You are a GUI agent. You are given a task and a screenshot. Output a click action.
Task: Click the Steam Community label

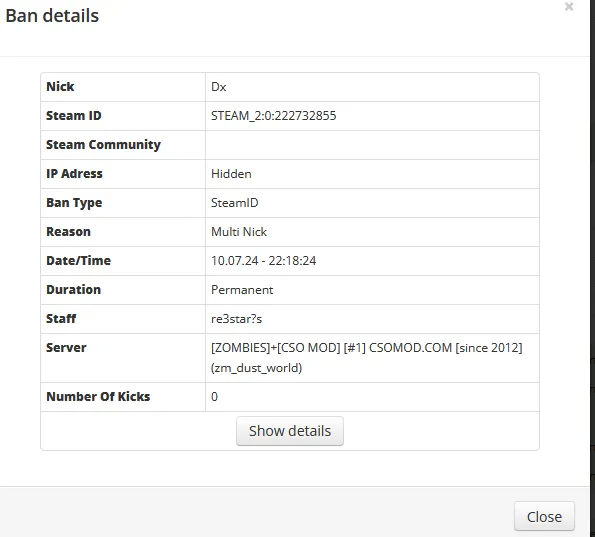point(103,145)
